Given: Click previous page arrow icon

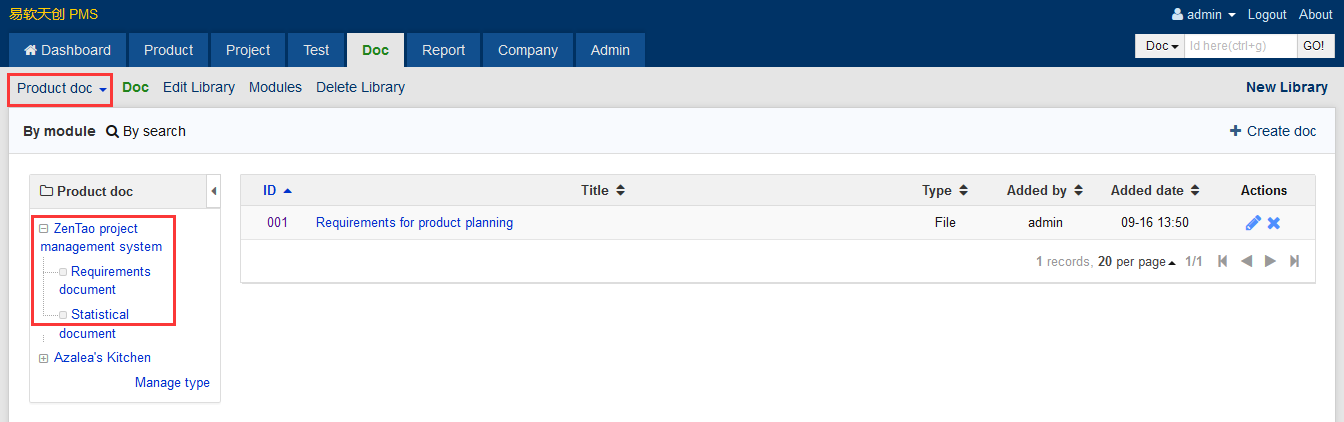Looking at the screenshot, I should [x=1246, y=261].
